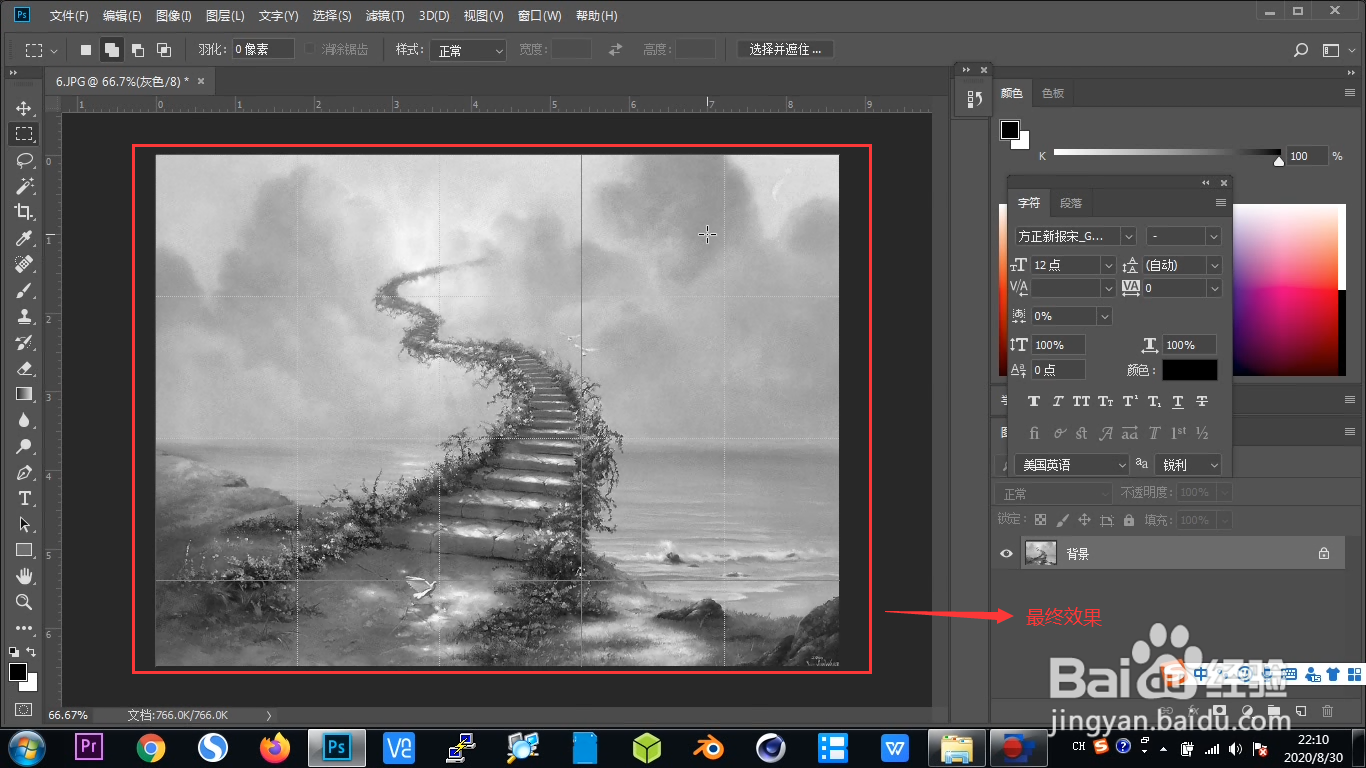Select the Magic Wand tool
Image resolution: width=1366 pixels, height=768 pixels.
pos(24,186)
